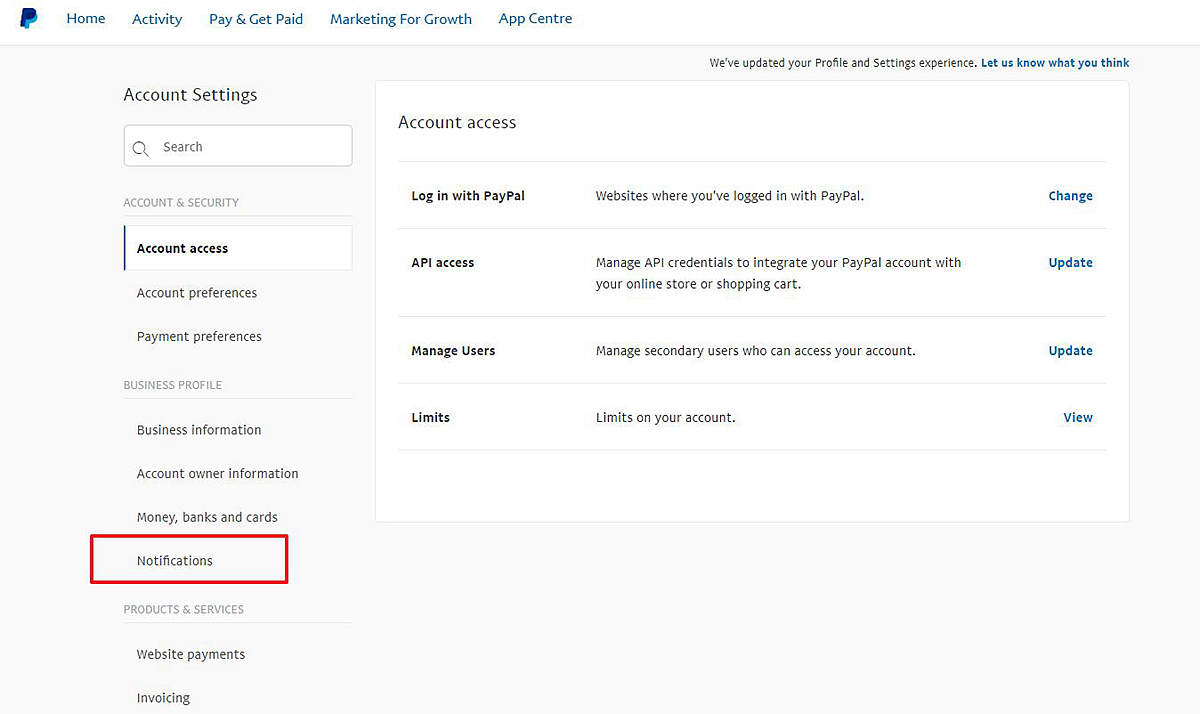This screenshot has height=714, width=1200.
Task: Click the search magnifier icon
Action: (x=141, y=146)
